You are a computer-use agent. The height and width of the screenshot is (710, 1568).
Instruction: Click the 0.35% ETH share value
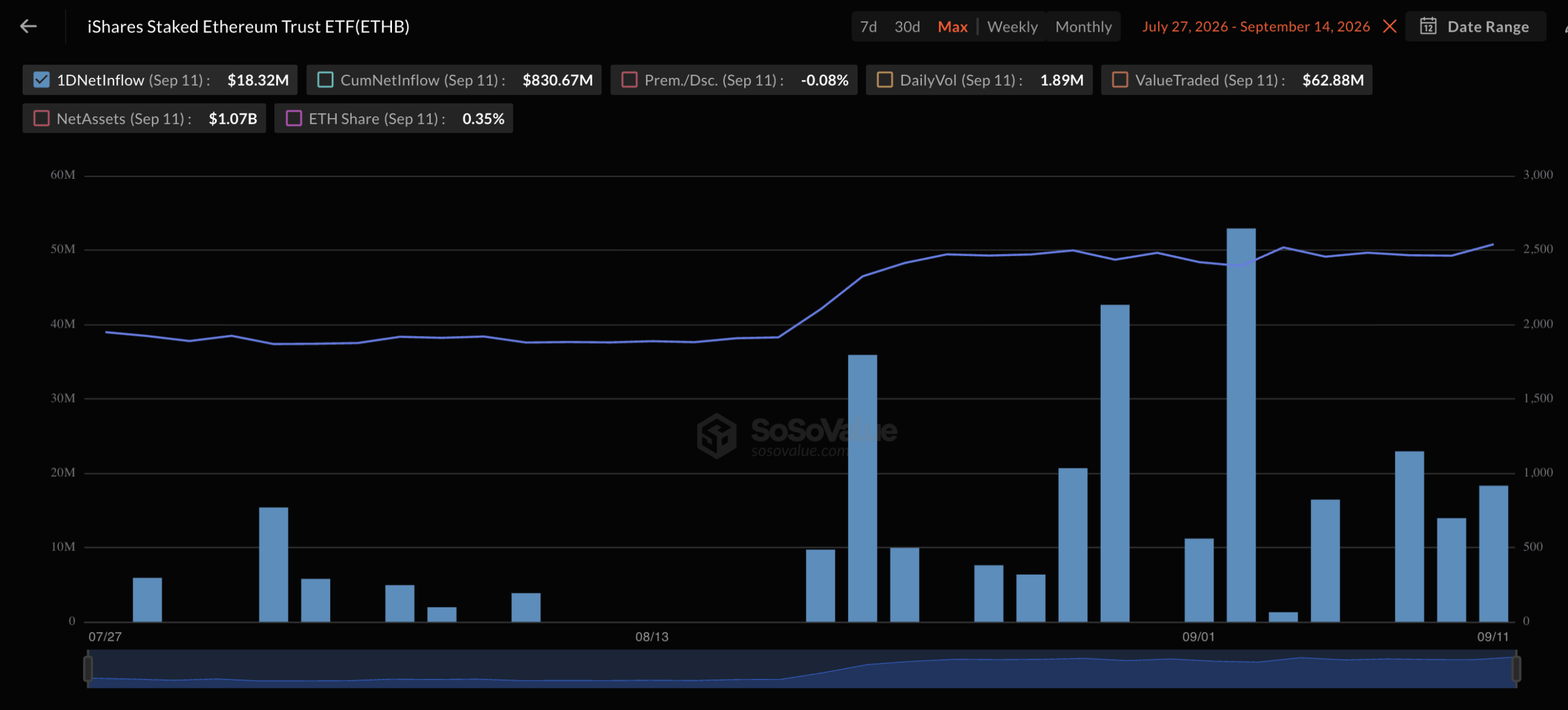click(x=483, y=119)
